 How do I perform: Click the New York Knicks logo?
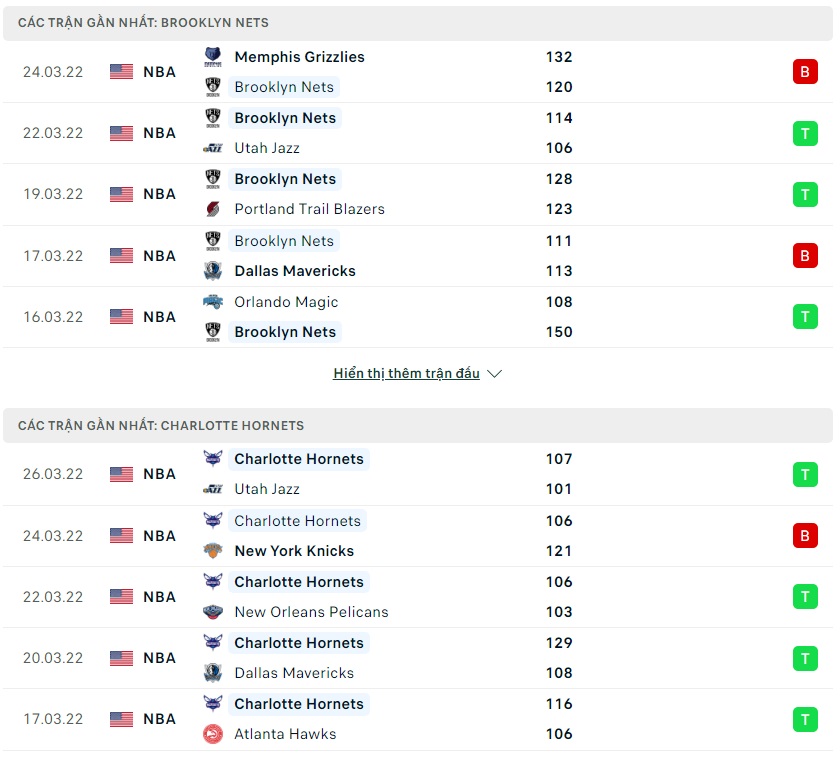(x=213, y=551)
